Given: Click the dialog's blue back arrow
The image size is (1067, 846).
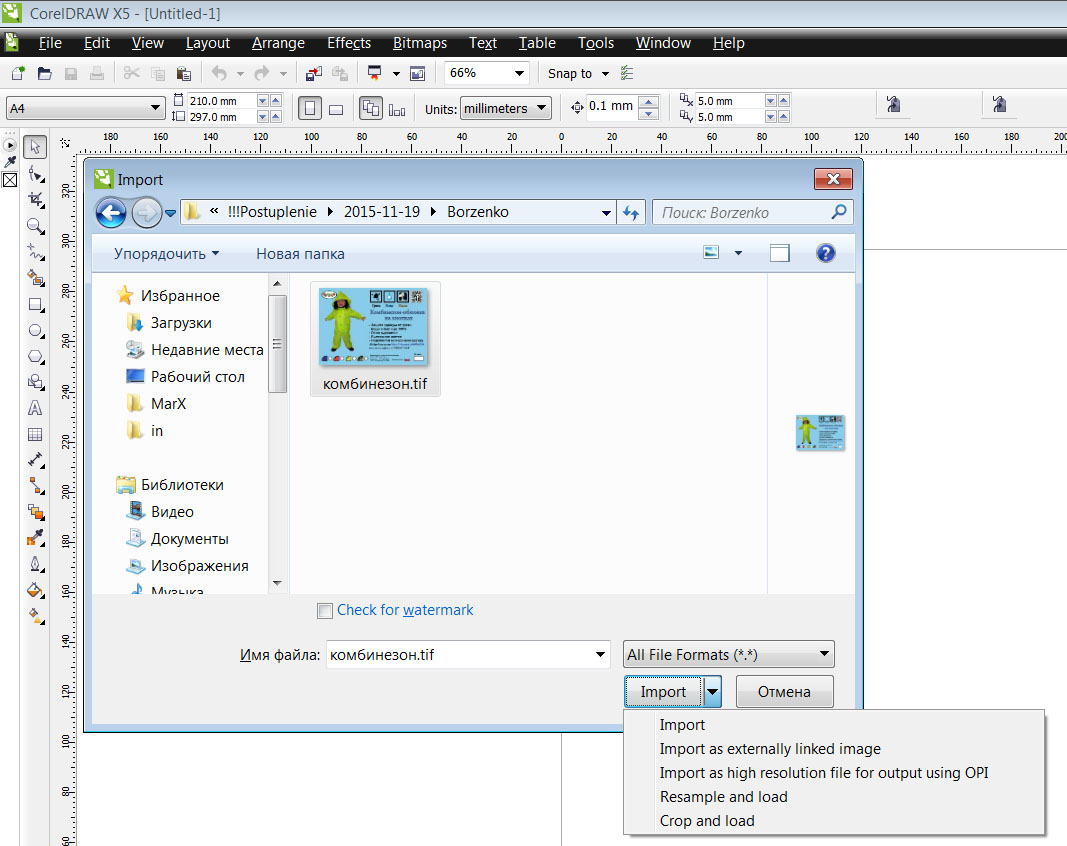Looking at the screenshot, I should point(111,212).
